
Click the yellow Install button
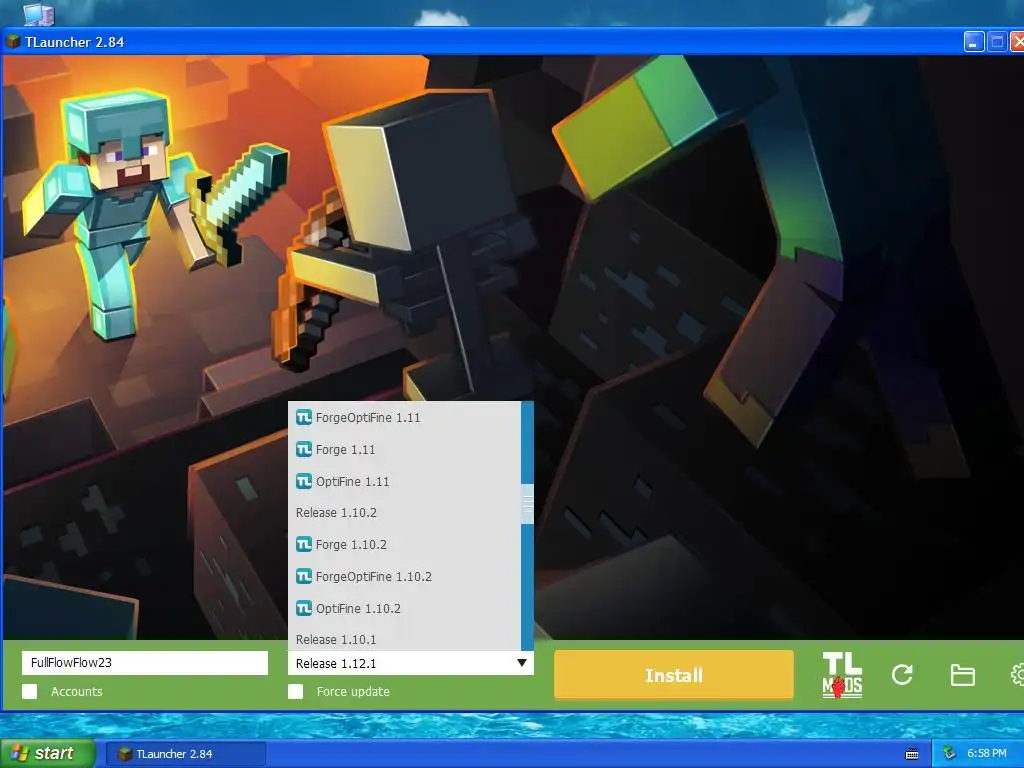674,675
